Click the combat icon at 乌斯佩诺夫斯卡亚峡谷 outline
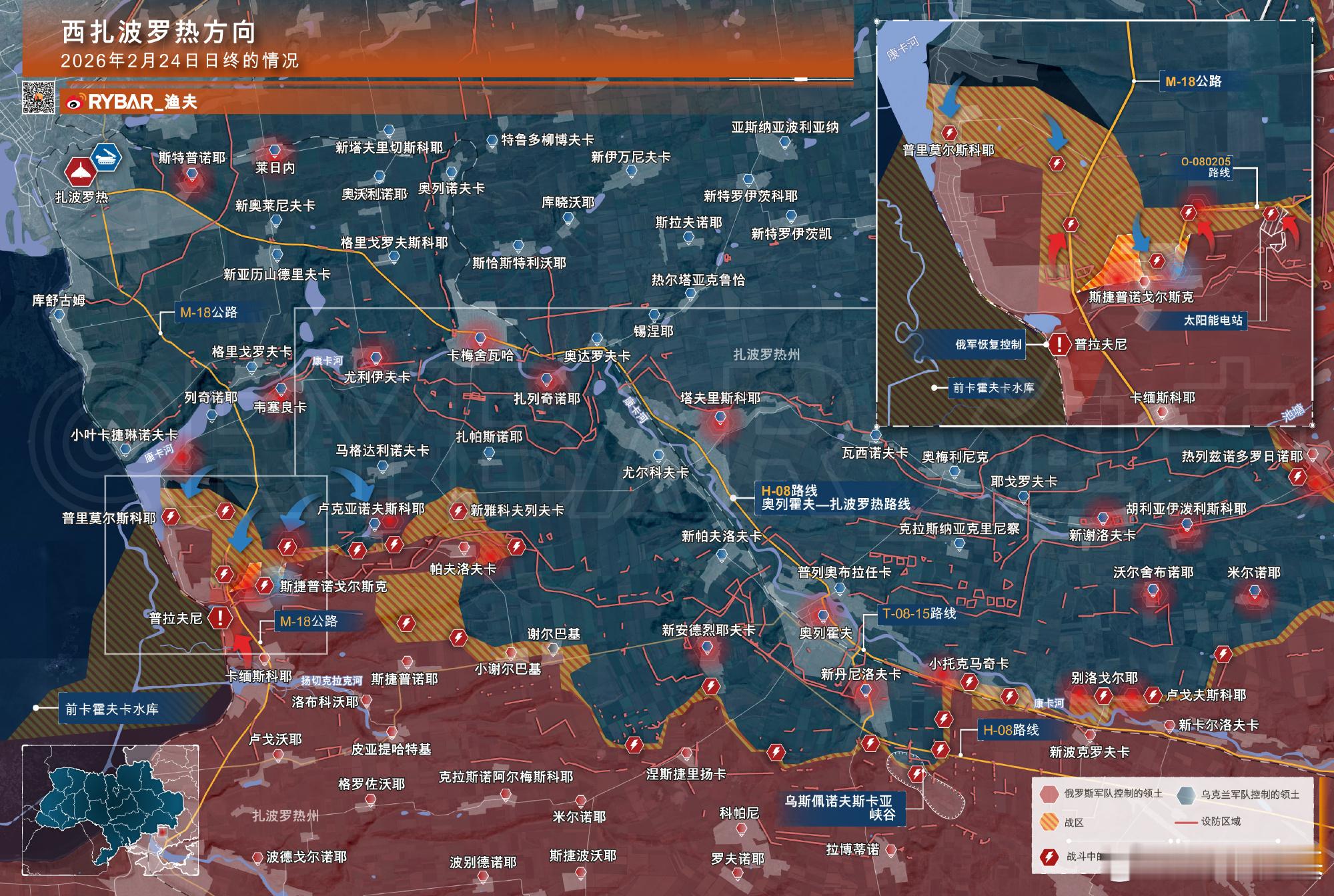 pos(917,774)
